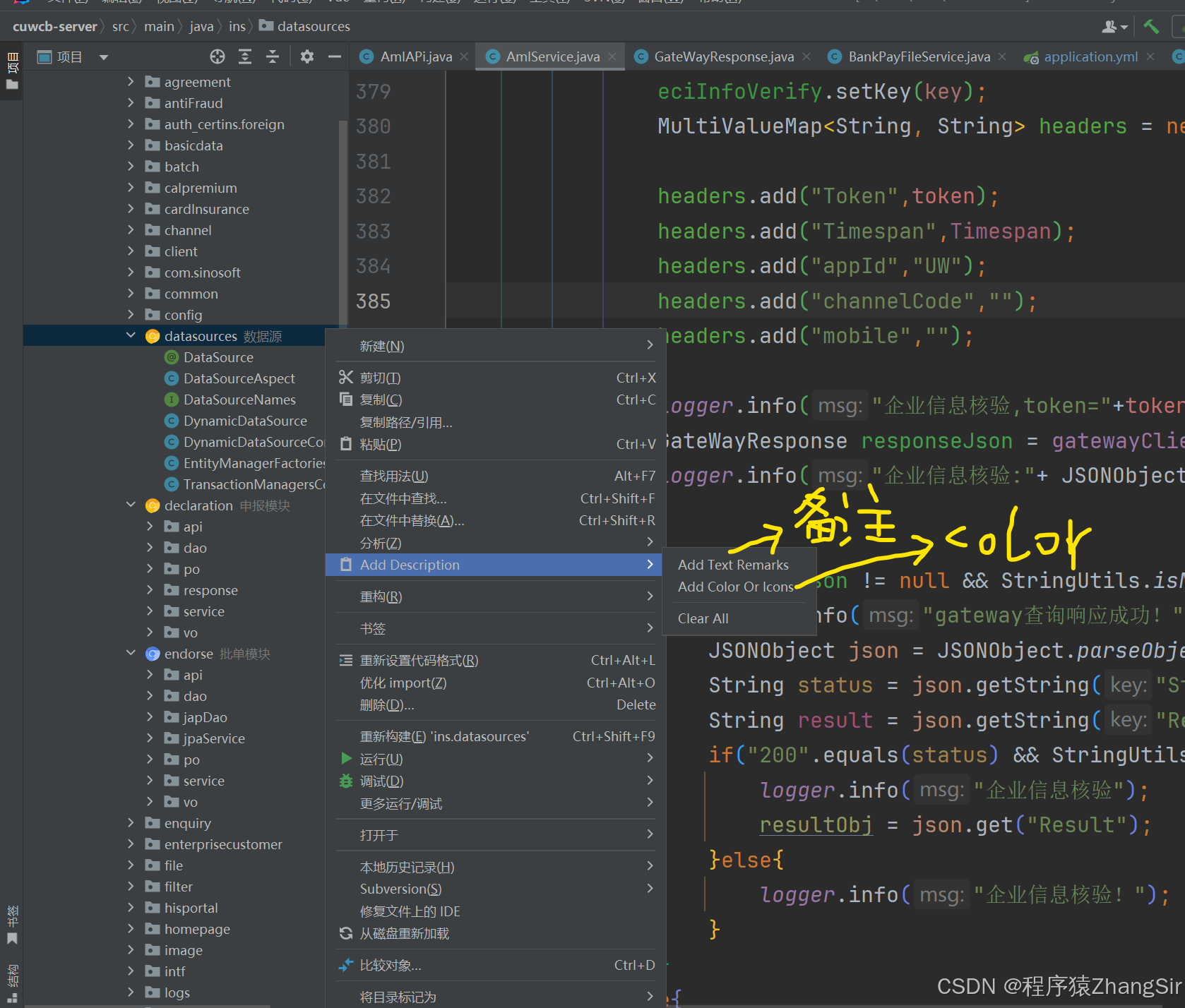This screenshot has width=1185, height=1008.
Task: Open the project view dropdown arrow
Action: pos(104,57)
